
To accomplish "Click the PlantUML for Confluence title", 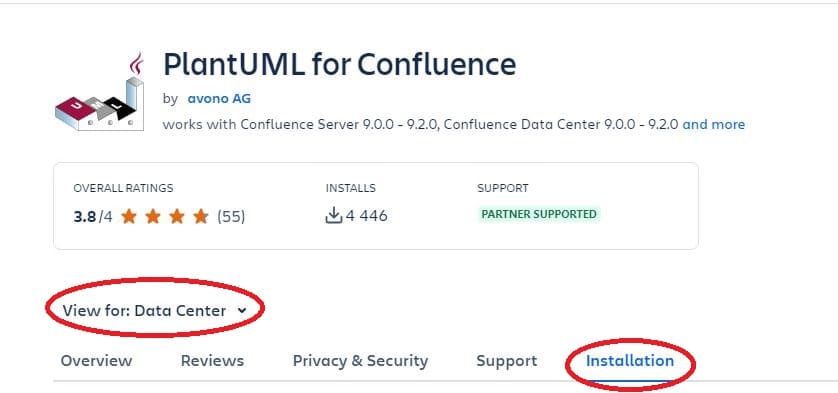I will (x=339, y=64).
